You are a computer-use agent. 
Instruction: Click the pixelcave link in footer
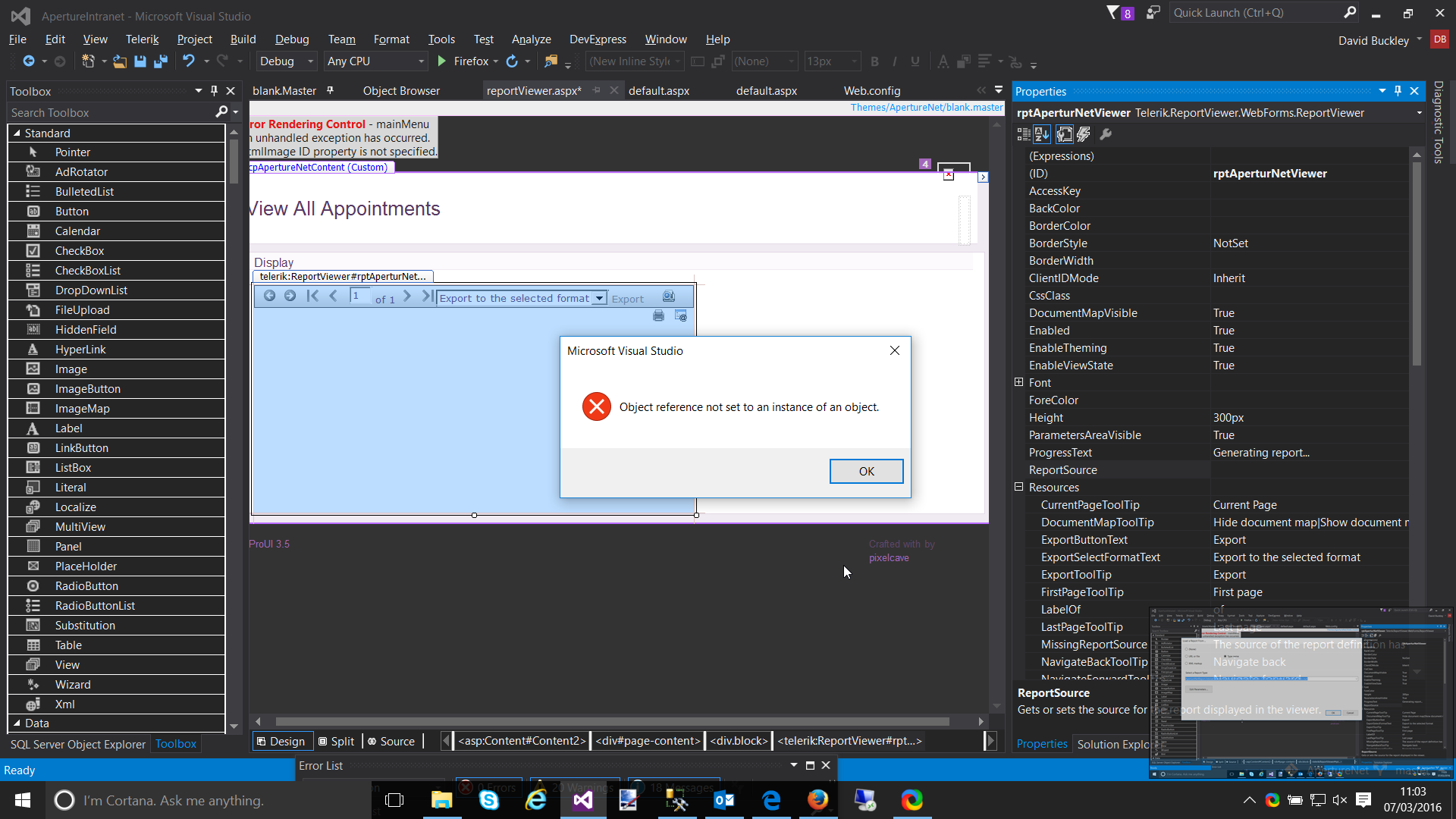(889, 557)
